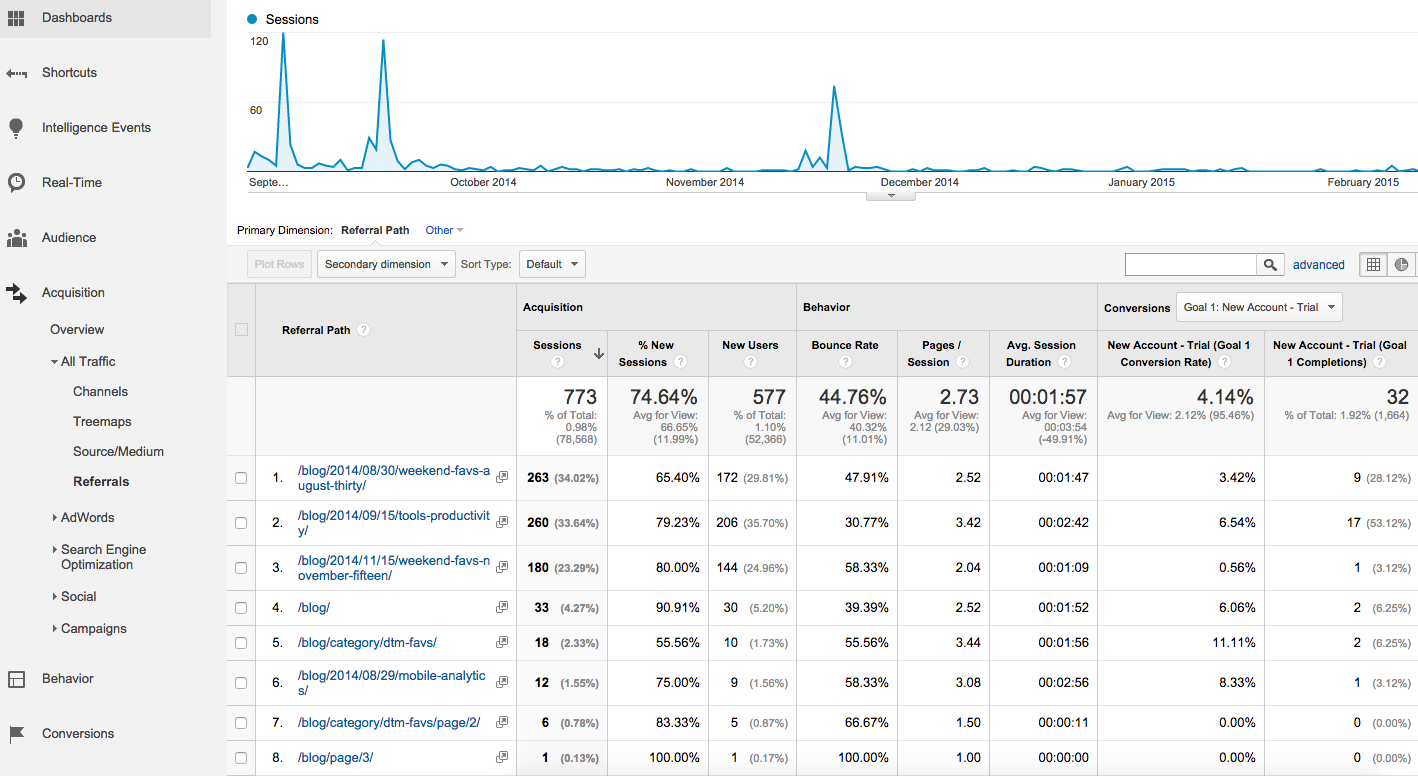The height and width of the screenshot is (776, 1418).
Task: Click inside the table search field
Action: coord(1190,265)
